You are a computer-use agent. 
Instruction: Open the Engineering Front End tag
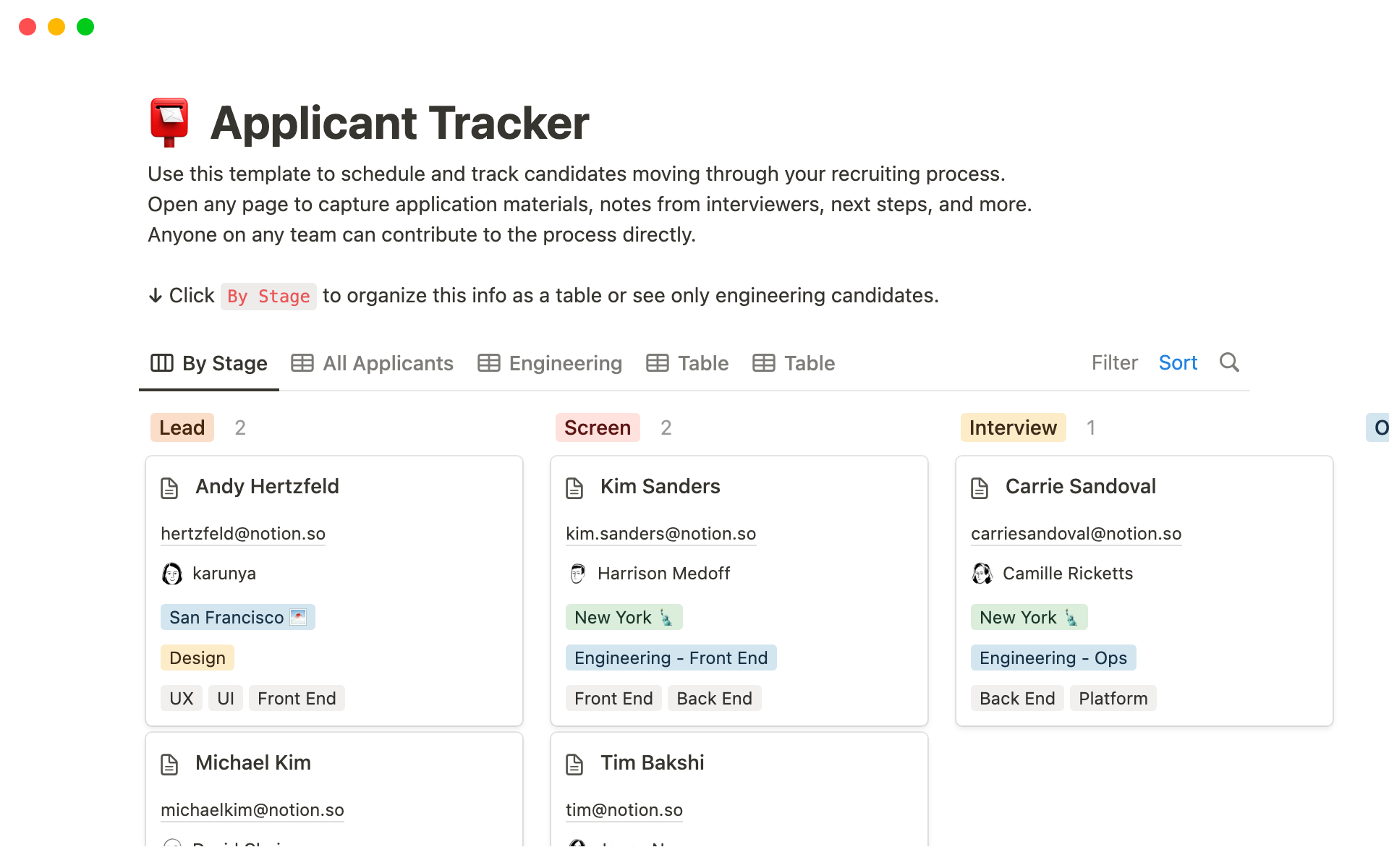[x=670, y=657]
